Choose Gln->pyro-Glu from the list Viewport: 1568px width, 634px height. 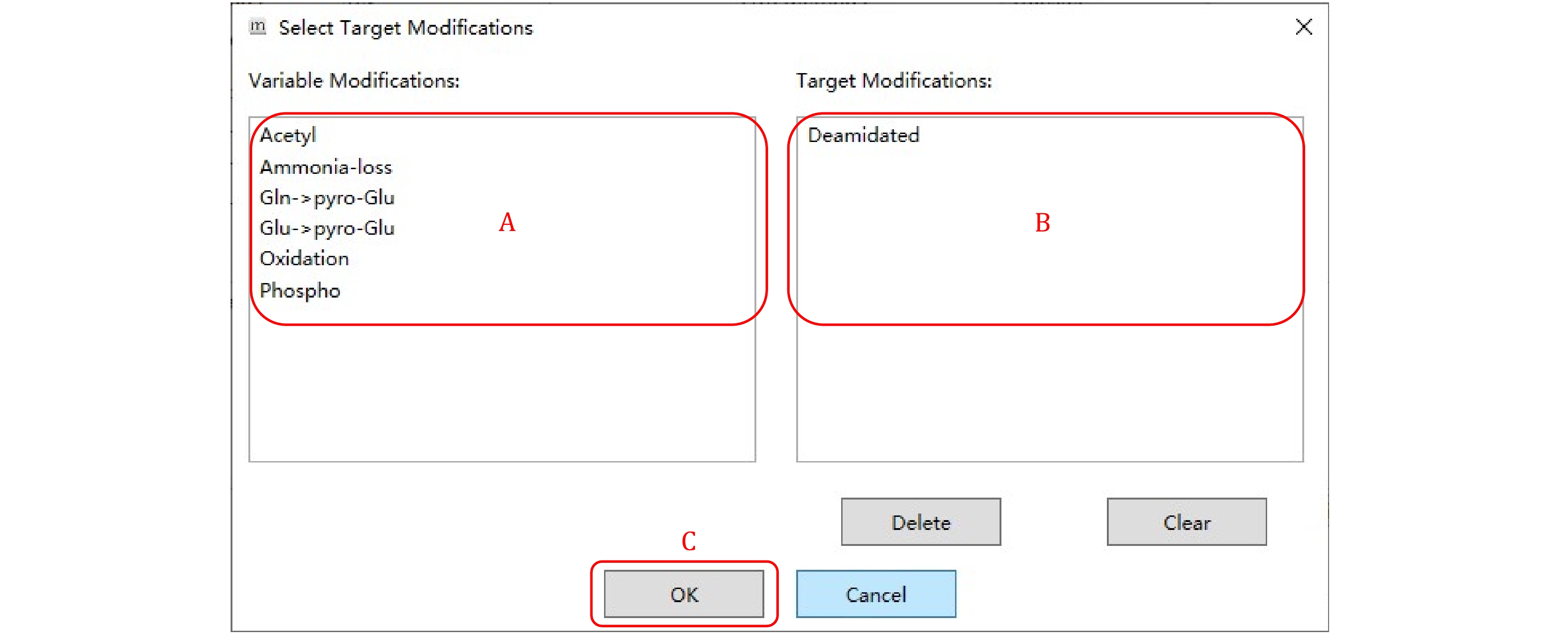(x=327, y=198)
